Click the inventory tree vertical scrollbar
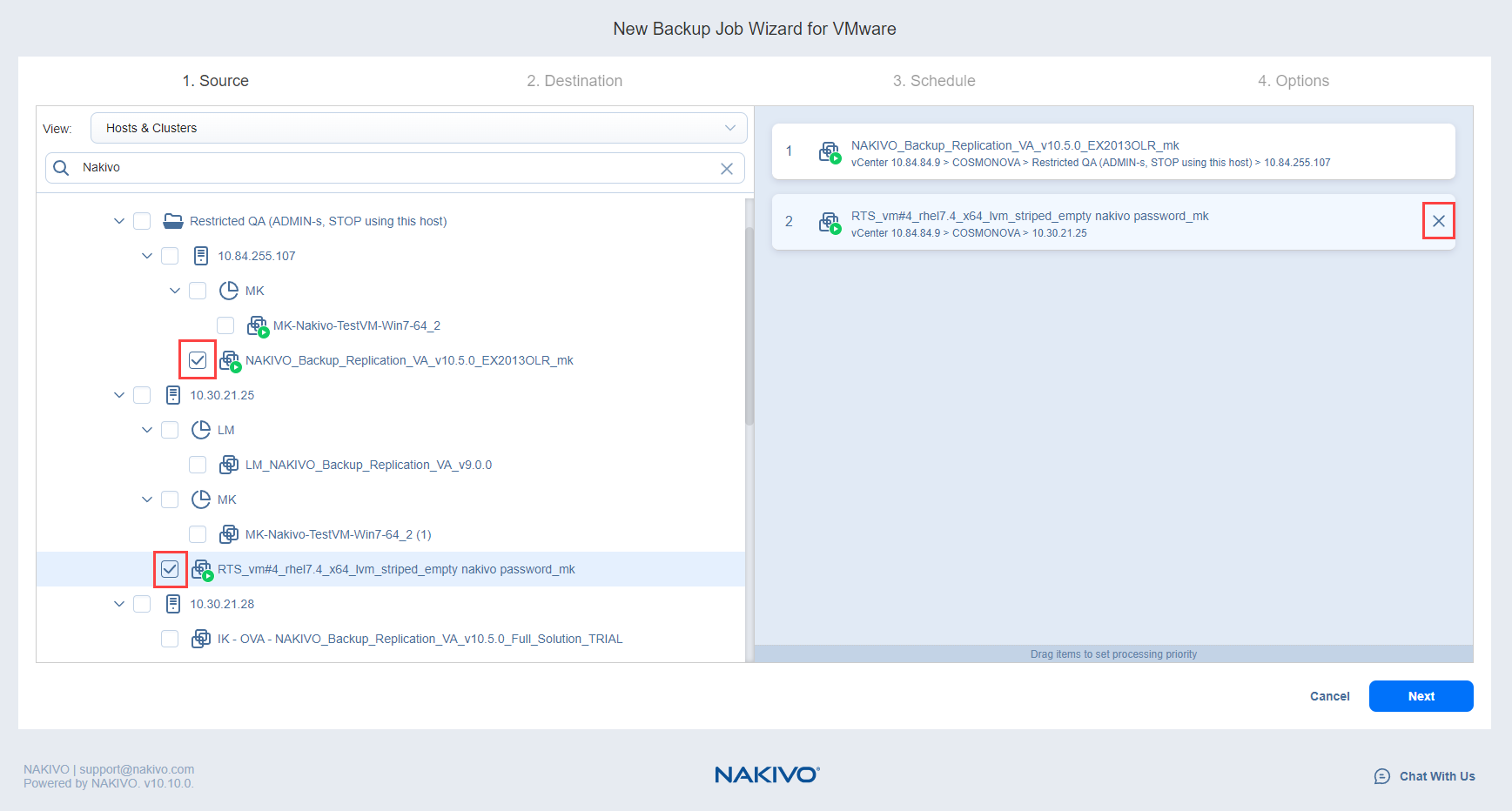 tap(749, 326)
